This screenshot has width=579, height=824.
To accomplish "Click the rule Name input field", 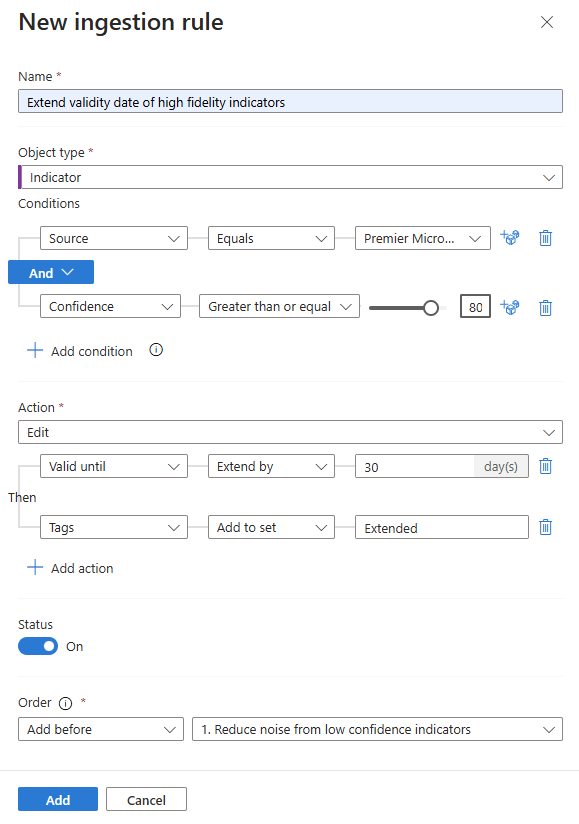I will (290, 101).
